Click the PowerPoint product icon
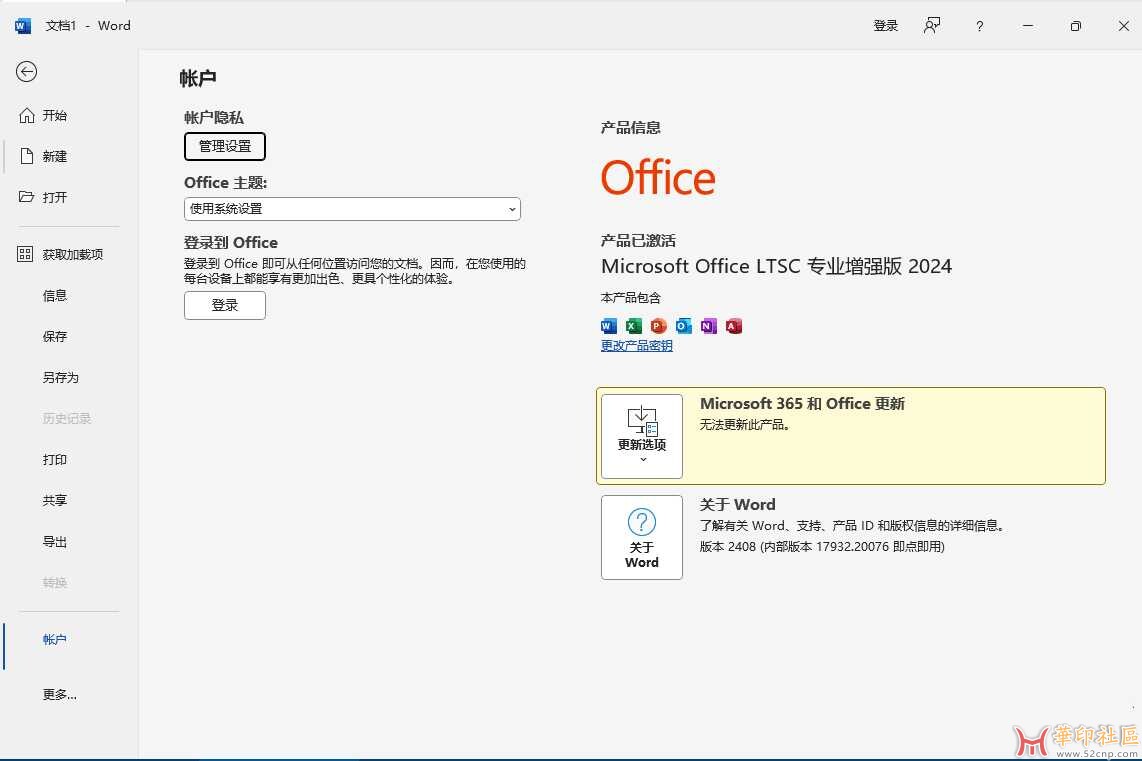 click(x=659, y=326)
